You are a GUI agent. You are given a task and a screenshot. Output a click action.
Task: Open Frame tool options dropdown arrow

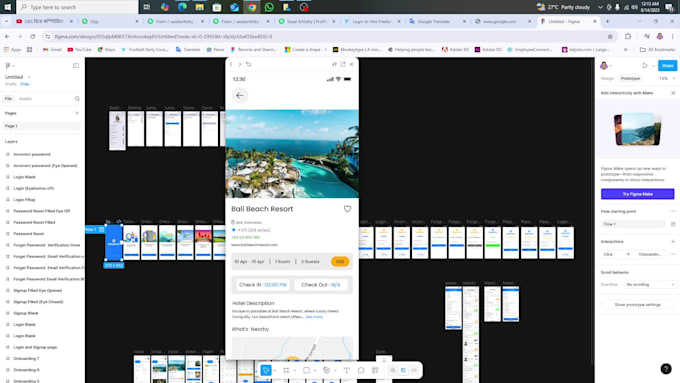295,371
